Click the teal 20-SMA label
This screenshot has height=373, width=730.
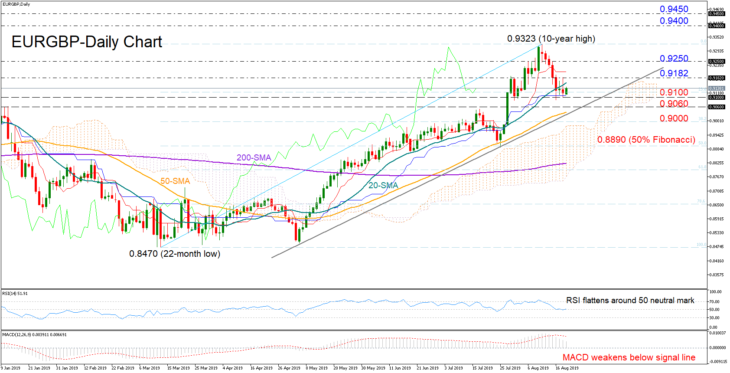tap(384, 185)
